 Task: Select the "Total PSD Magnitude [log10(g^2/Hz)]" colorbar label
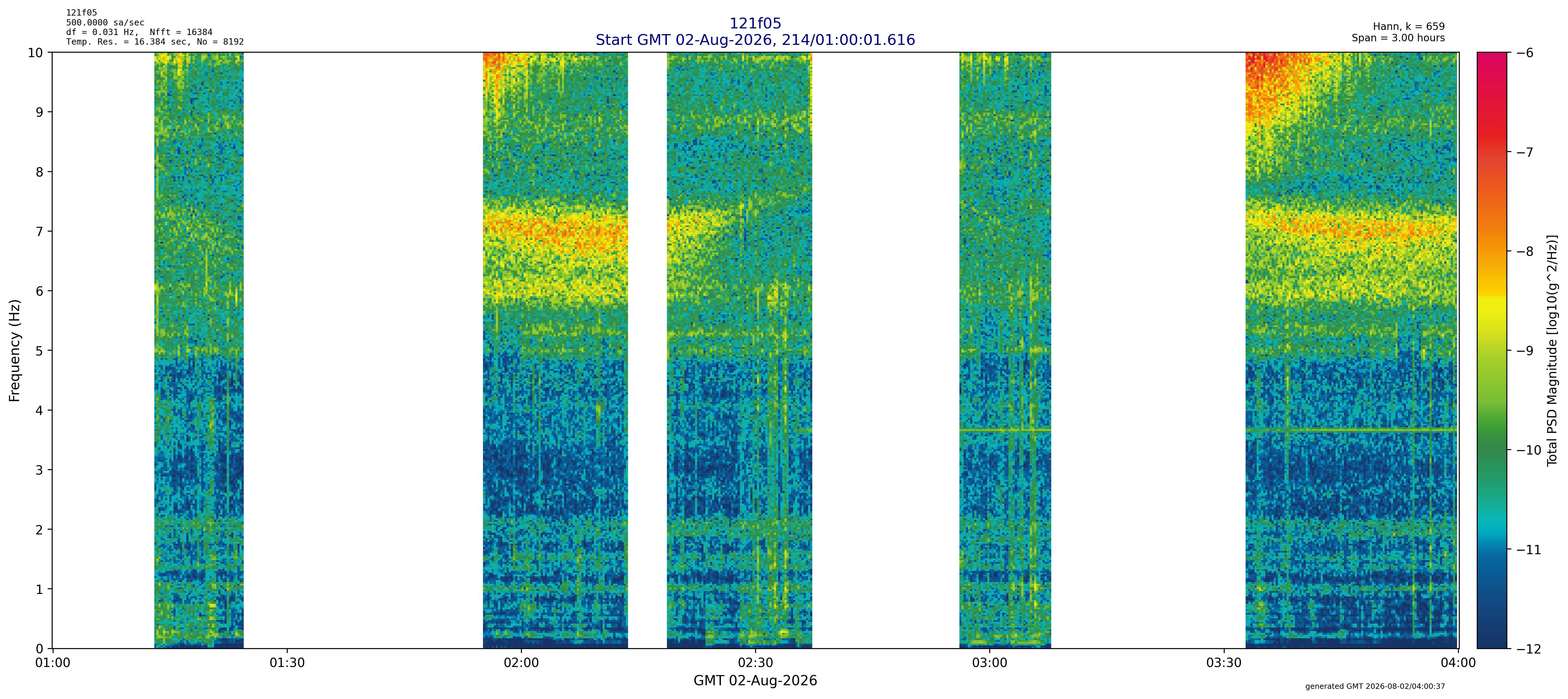pos(1552,350)
